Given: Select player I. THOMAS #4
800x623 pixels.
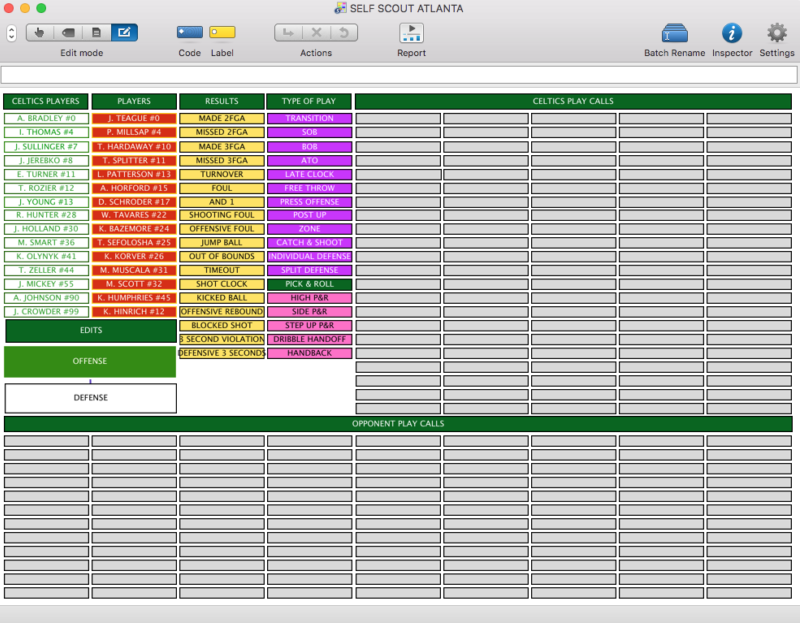Looking at the screenshot, I should click(46, 132).
